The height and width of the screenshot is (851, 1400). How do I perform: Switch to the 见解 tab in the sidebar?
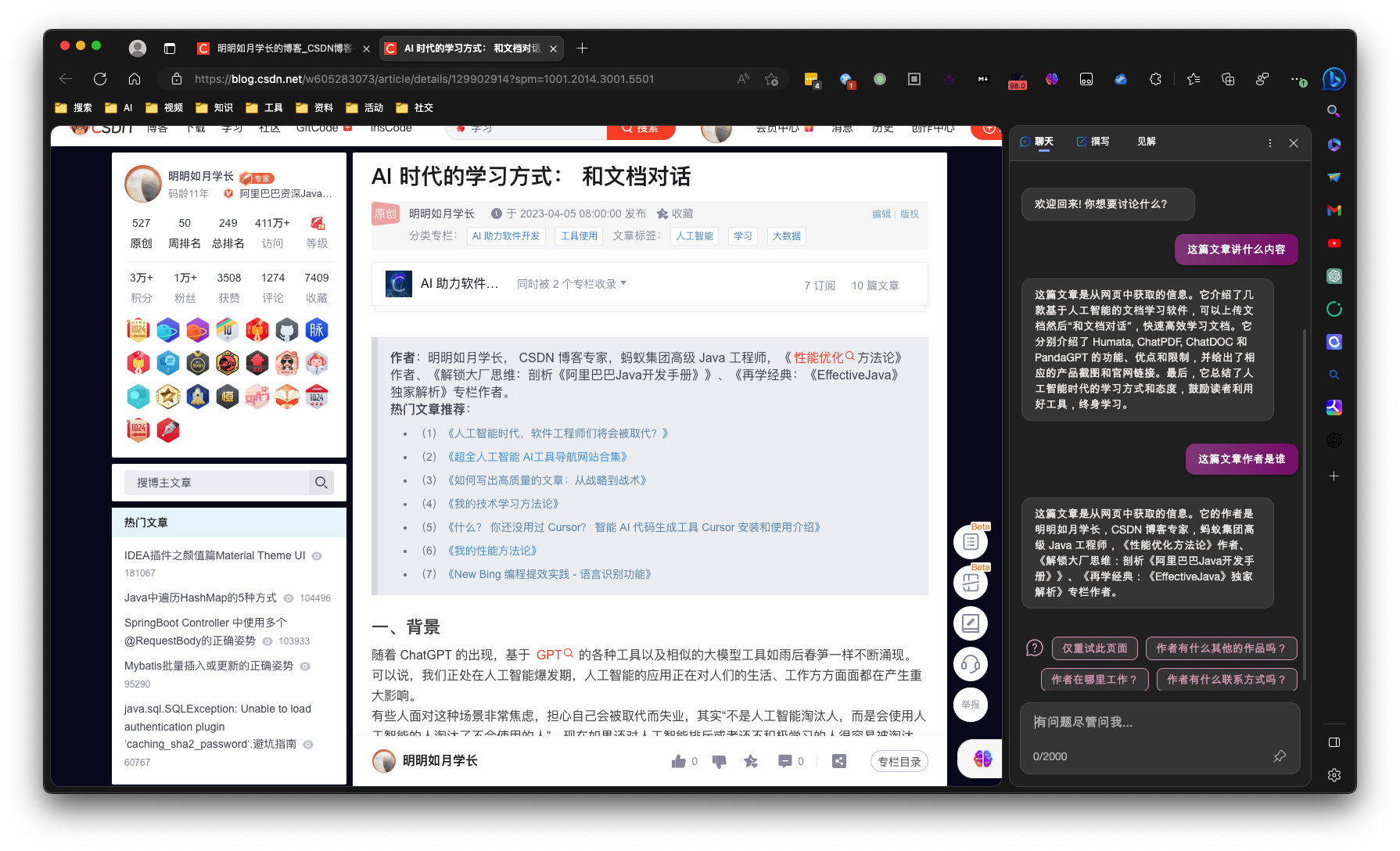pos(1147,142)
